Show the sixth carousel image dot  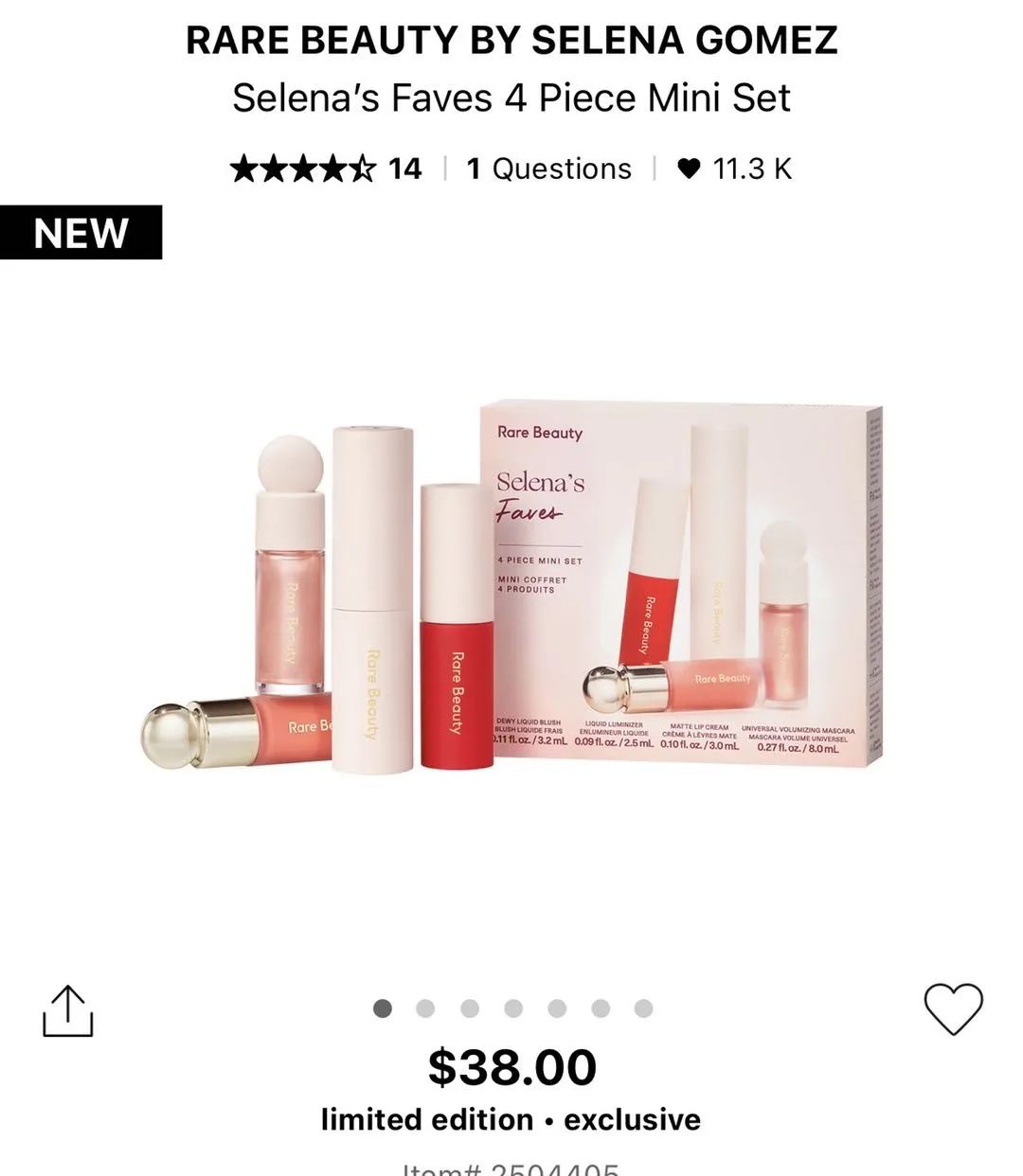click(601, 1008)
